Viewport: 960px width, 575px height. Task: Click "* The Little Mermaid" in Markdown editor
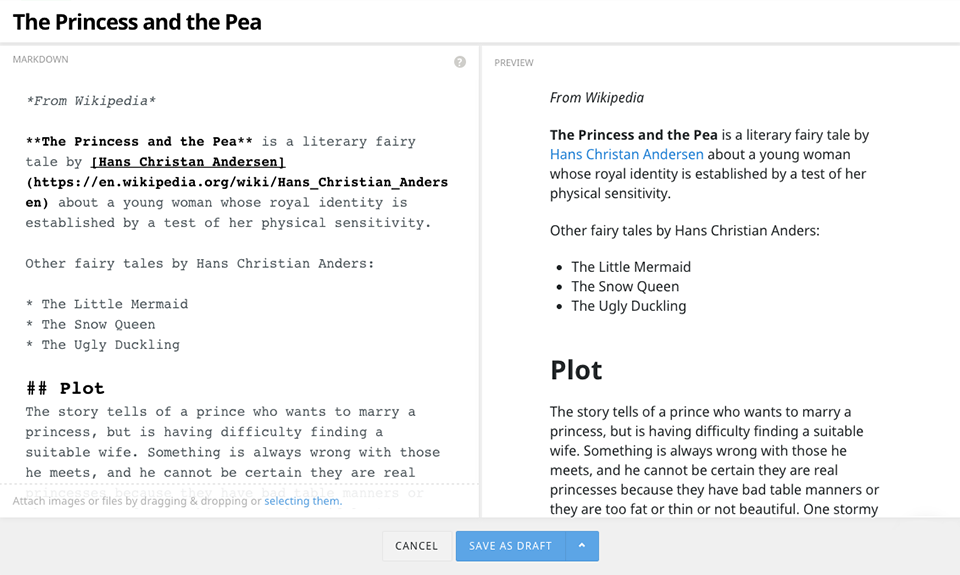coord(107,304)
